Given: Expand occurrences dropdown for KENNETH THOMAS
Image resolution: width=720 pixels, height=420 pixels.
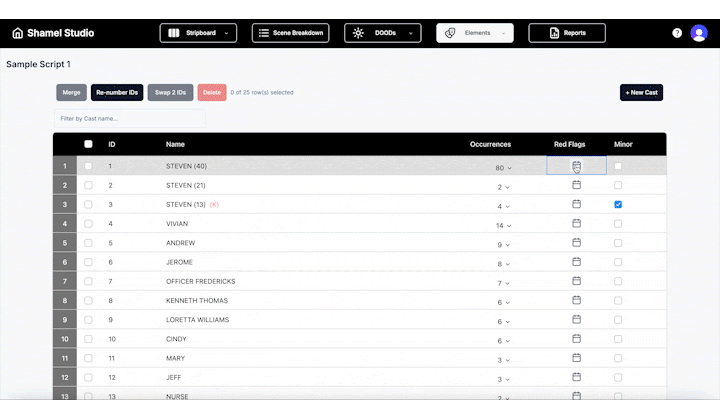Looking at the screenshot, I should pyautogui.click(x=504, y=302).
